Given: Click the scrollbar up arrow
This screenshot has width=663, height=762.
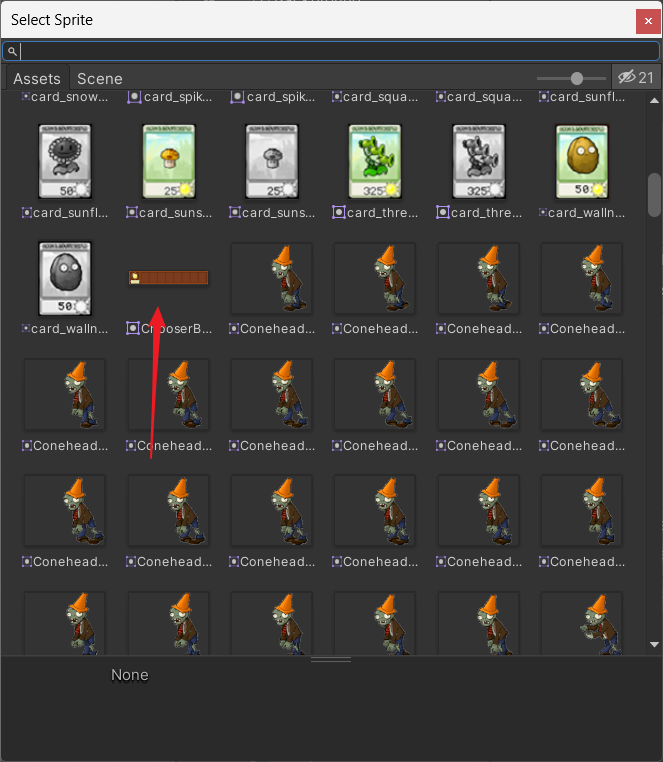Looking at the screenshot, I should [x=654, y=101].
